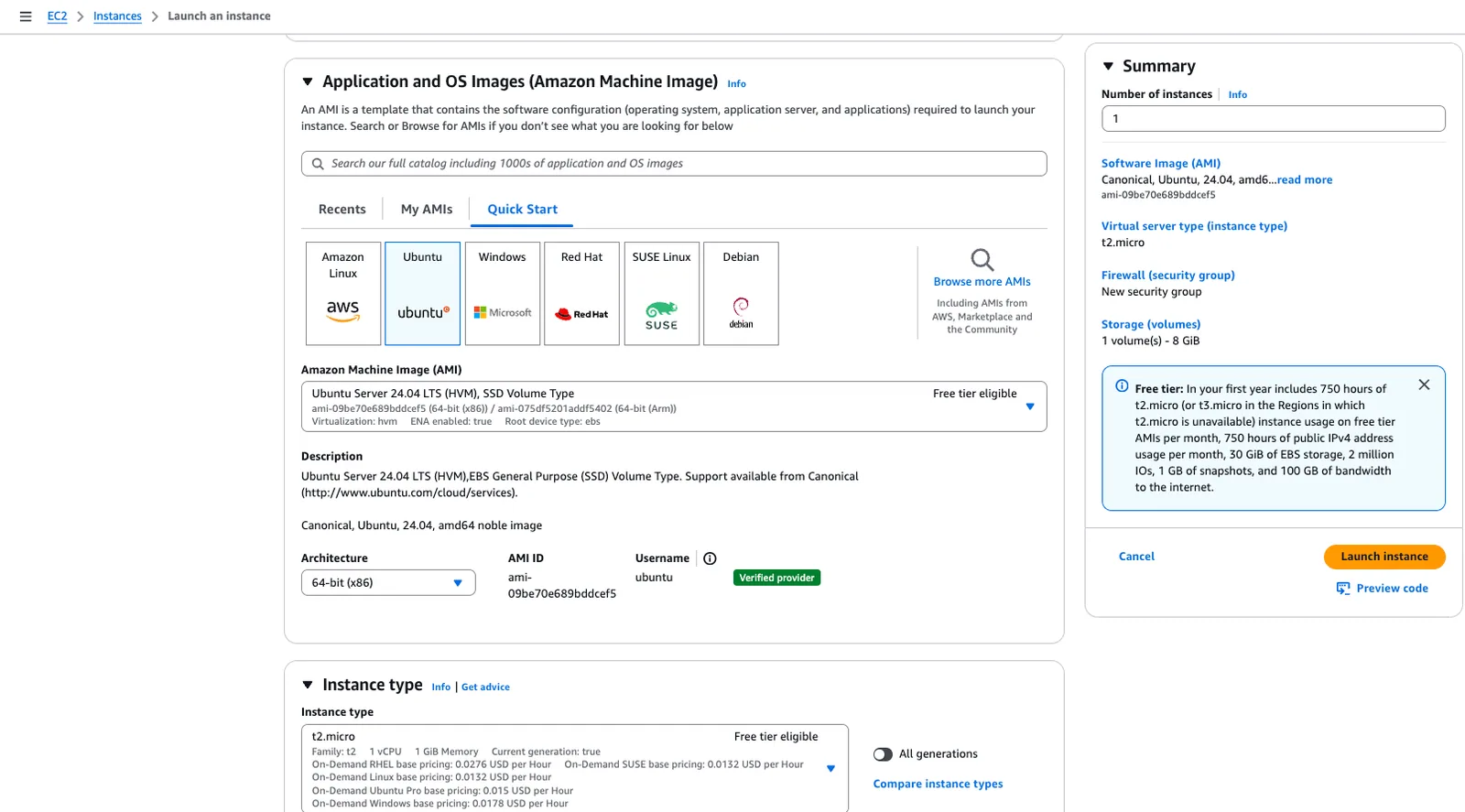This screenshot has width=1465, height=812.
Task: Cancel the instance launch
Action: point(1136,557)
